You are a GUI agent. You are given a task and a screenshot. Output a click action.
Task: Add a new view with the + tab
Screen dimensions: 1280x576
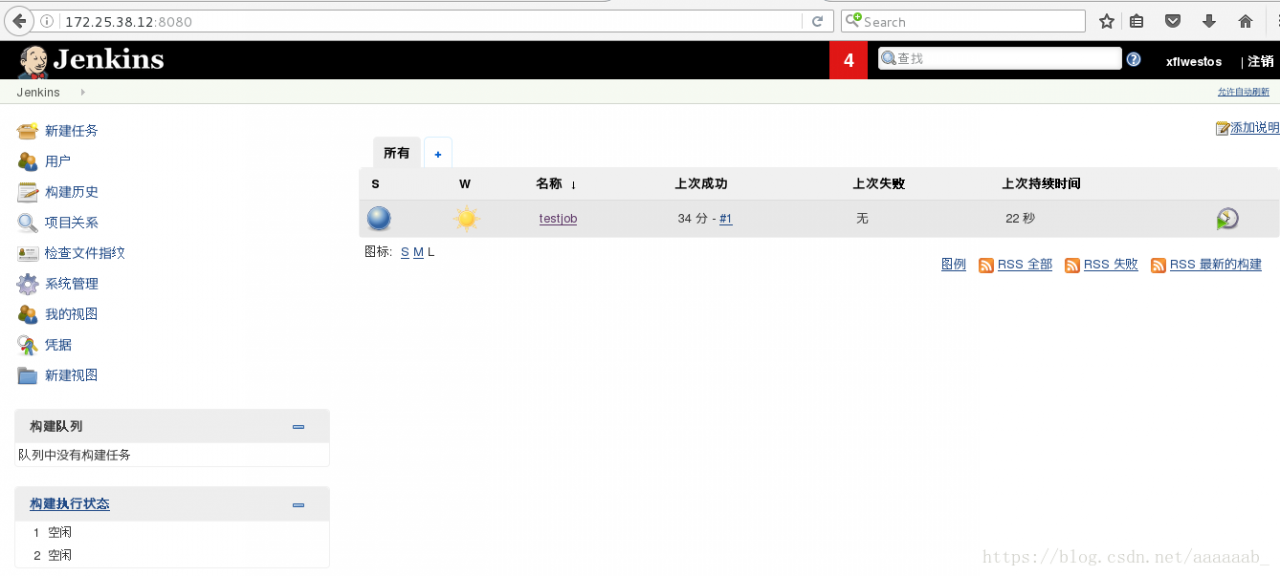click(438, 154)
